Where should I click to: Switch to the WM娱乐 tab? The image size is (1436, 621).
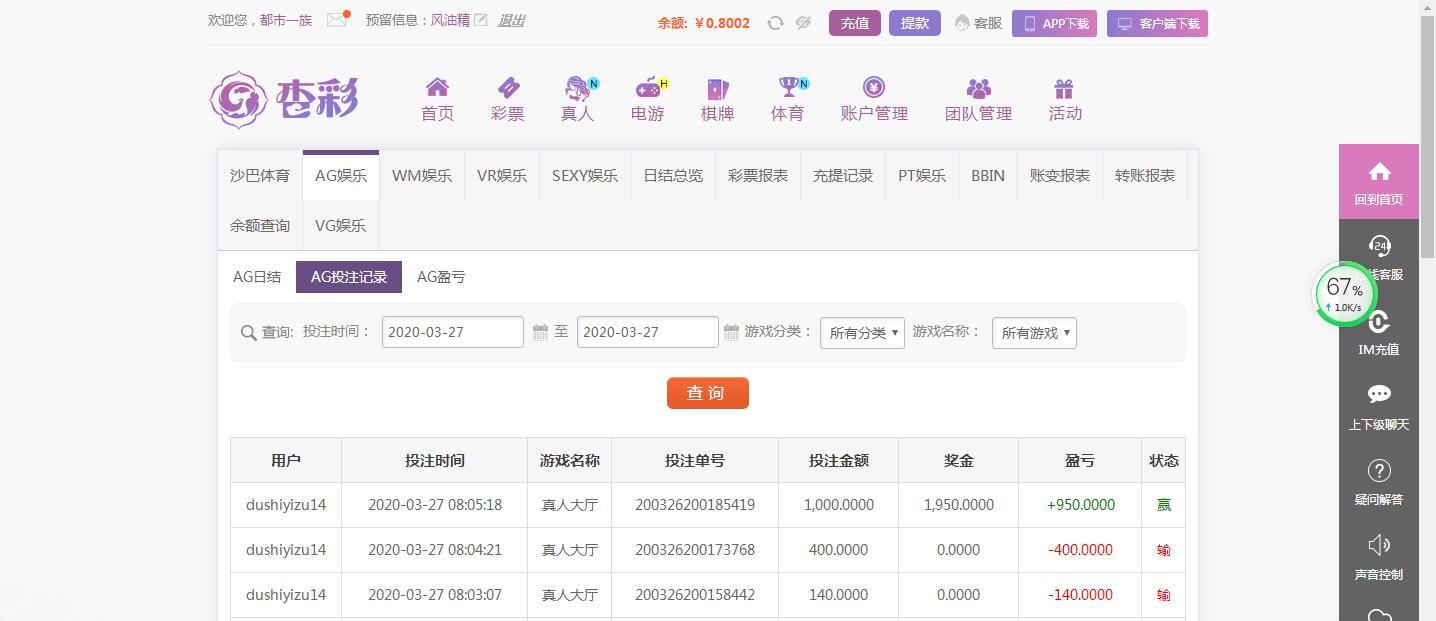(x=422, y=176)
